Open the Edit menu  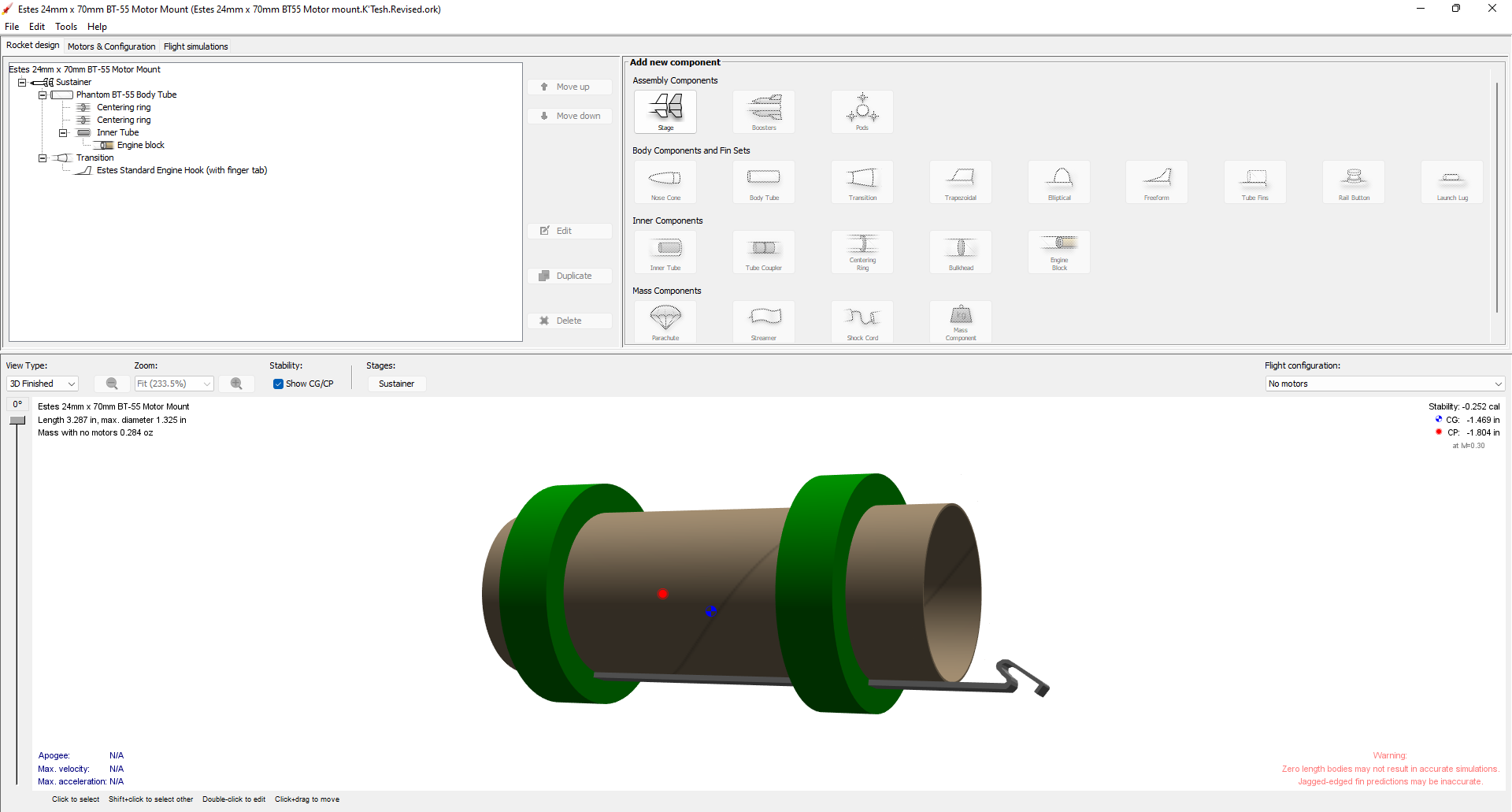click(37, 27)
